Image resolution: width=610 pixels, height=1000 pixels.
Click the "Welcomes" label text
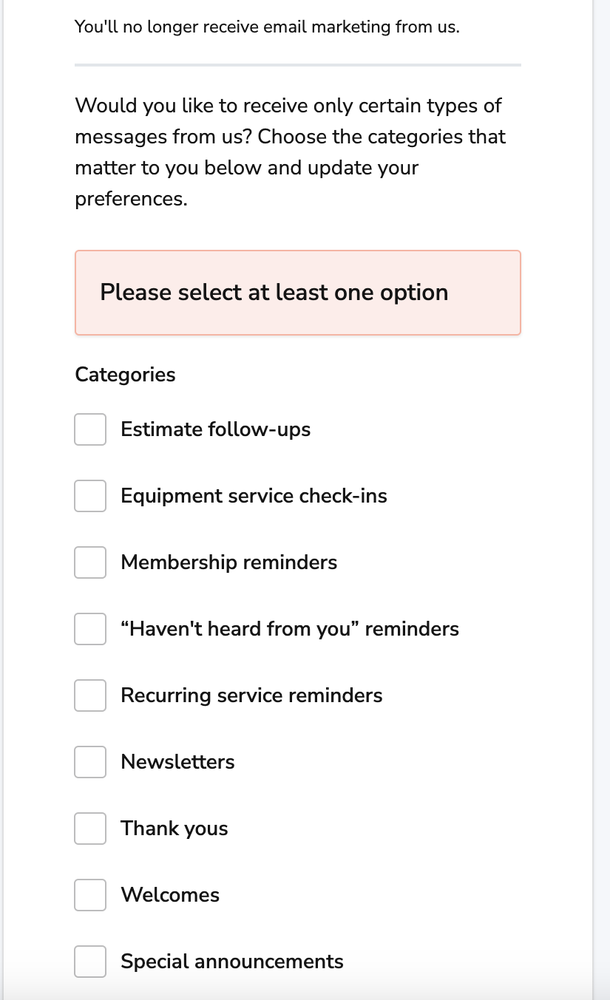point(169,895)
